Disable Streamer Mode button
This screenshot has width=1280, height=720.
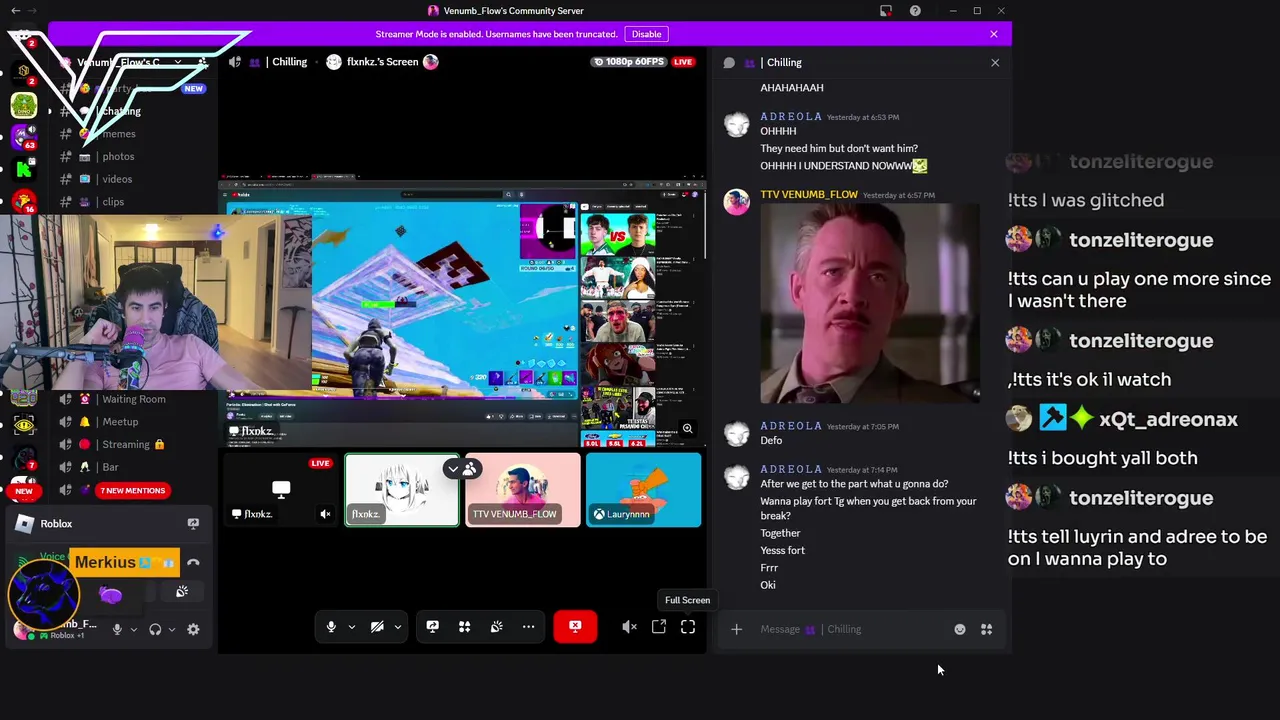click(x=646, y=34)
